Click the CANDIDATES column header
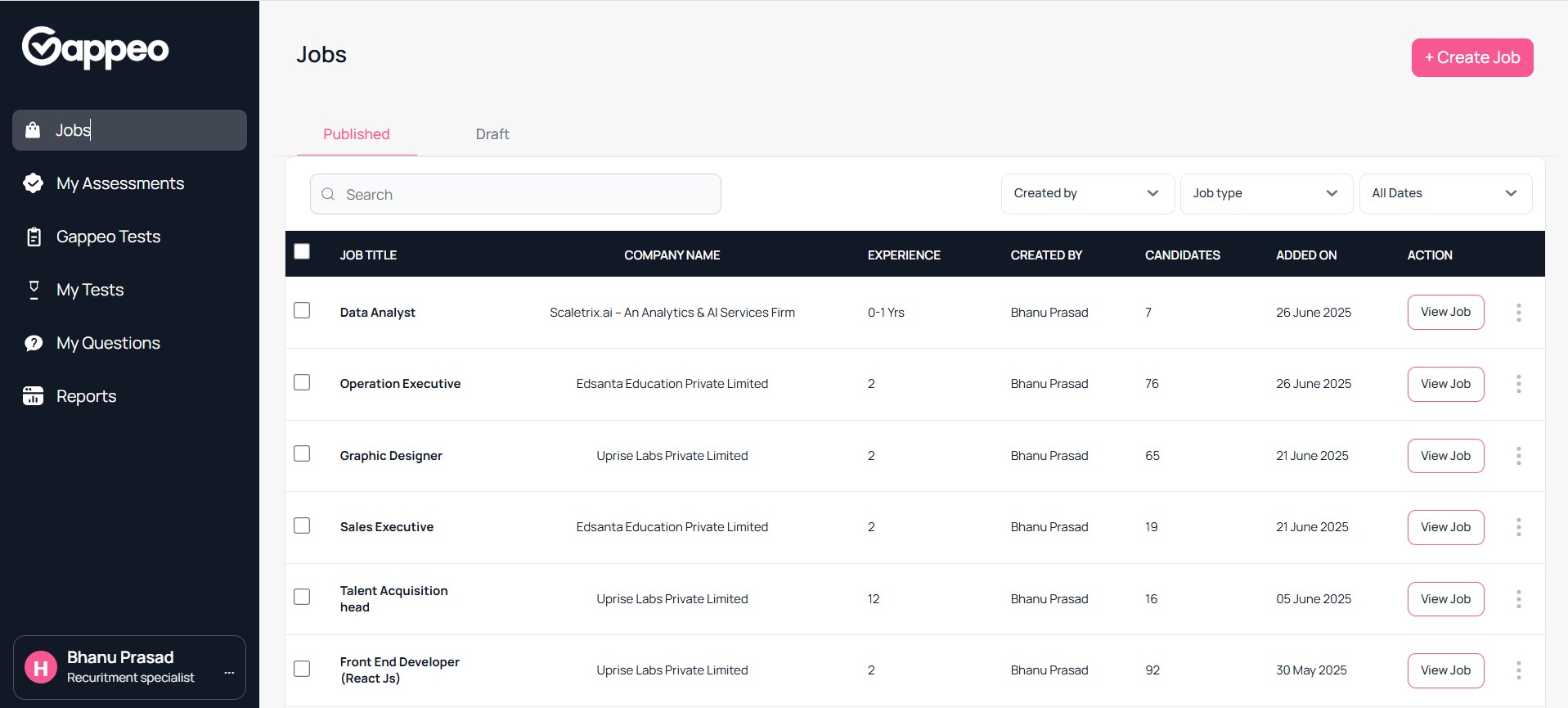This screenshot has width=1568, height=708. (1183, 255)
